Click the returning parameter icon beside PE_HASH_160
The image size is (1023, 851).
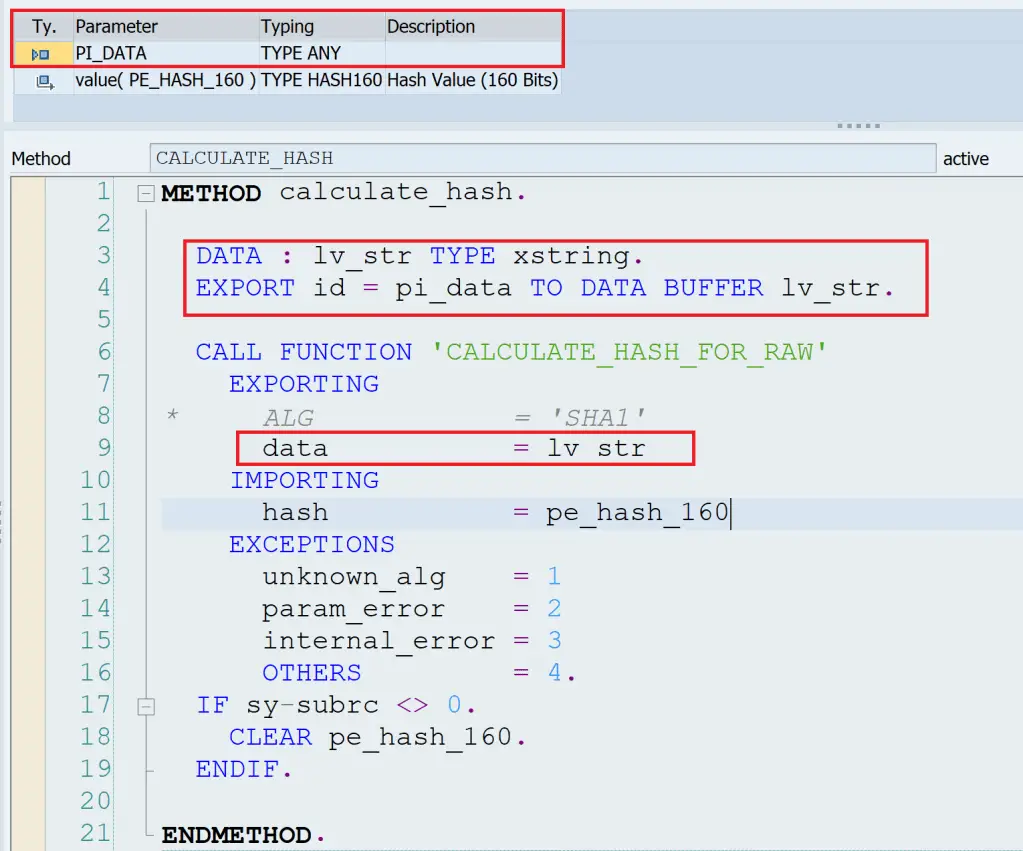click(44, 82)
